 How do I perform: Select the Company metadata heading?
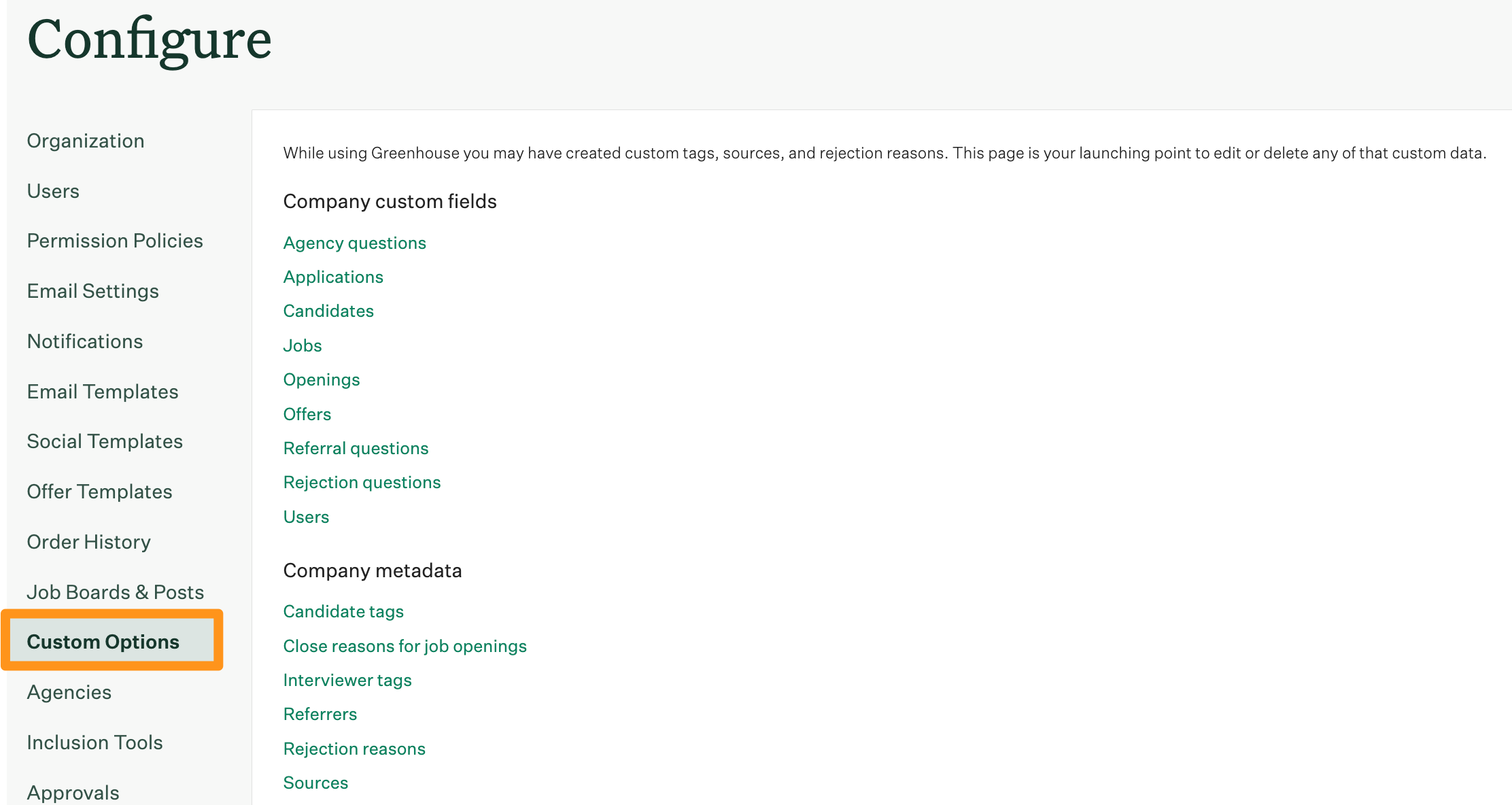tap(373, 570)
